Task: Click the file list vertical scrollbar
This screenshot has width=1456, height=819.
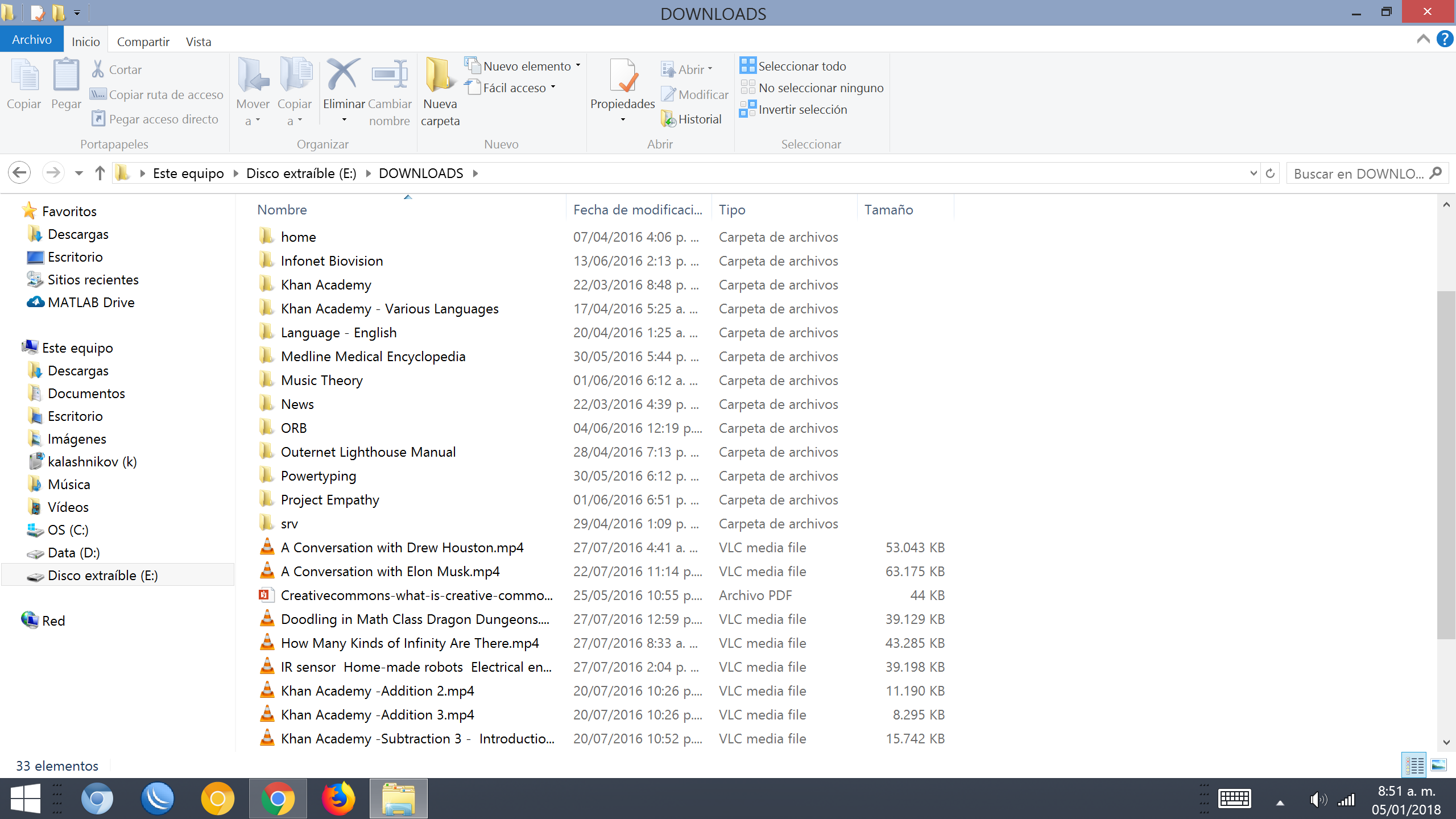Action: pyautogui.click(x=1446, y=465)
